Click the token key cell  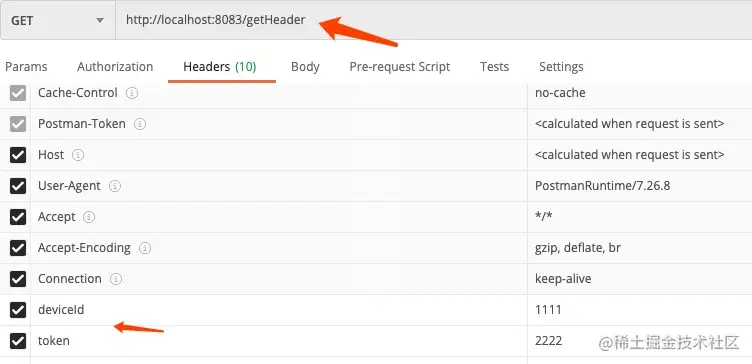click(279, 341)
